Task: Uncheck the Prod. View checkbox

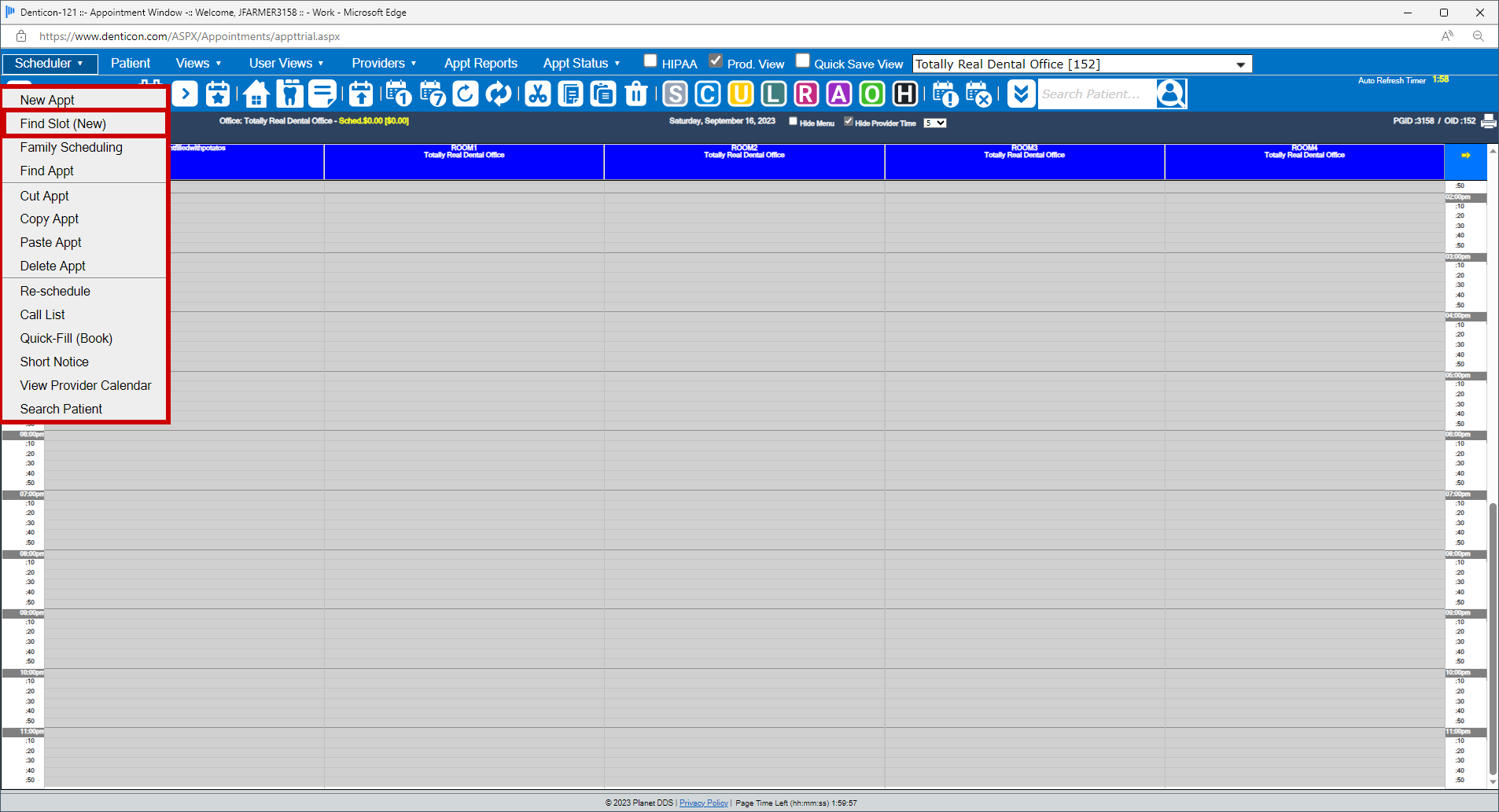Action: 716,61
